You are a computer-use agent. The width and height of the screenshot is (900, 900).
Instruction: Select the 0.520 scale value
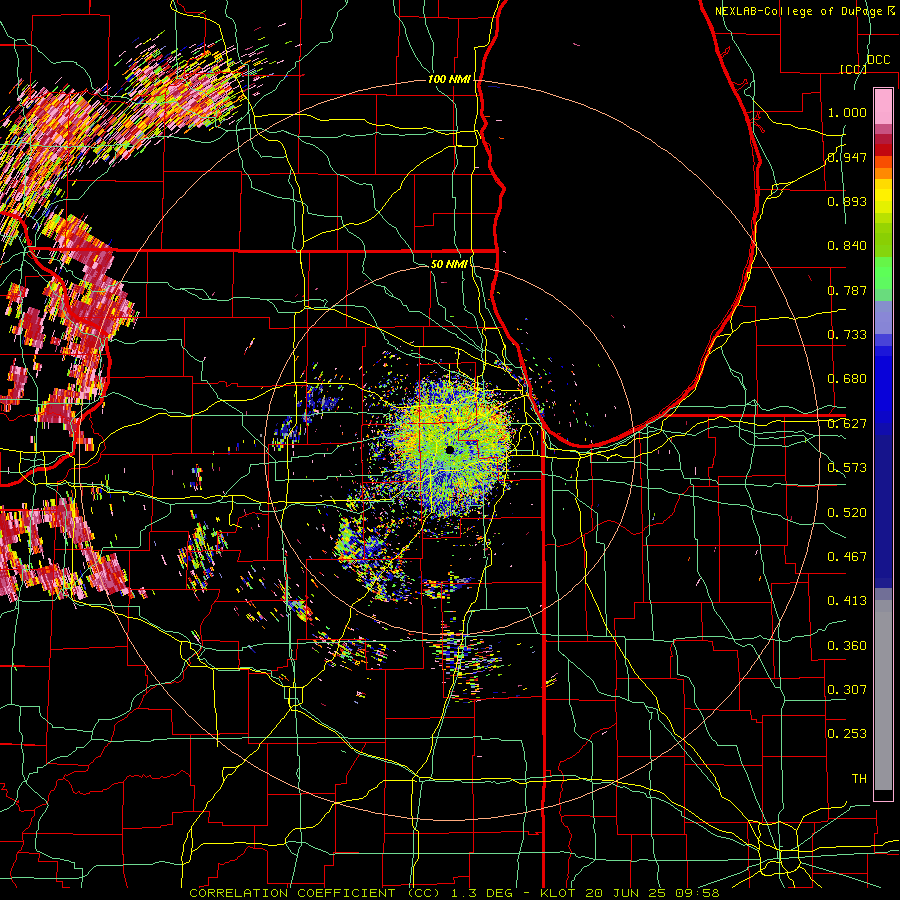click(847, 513)
